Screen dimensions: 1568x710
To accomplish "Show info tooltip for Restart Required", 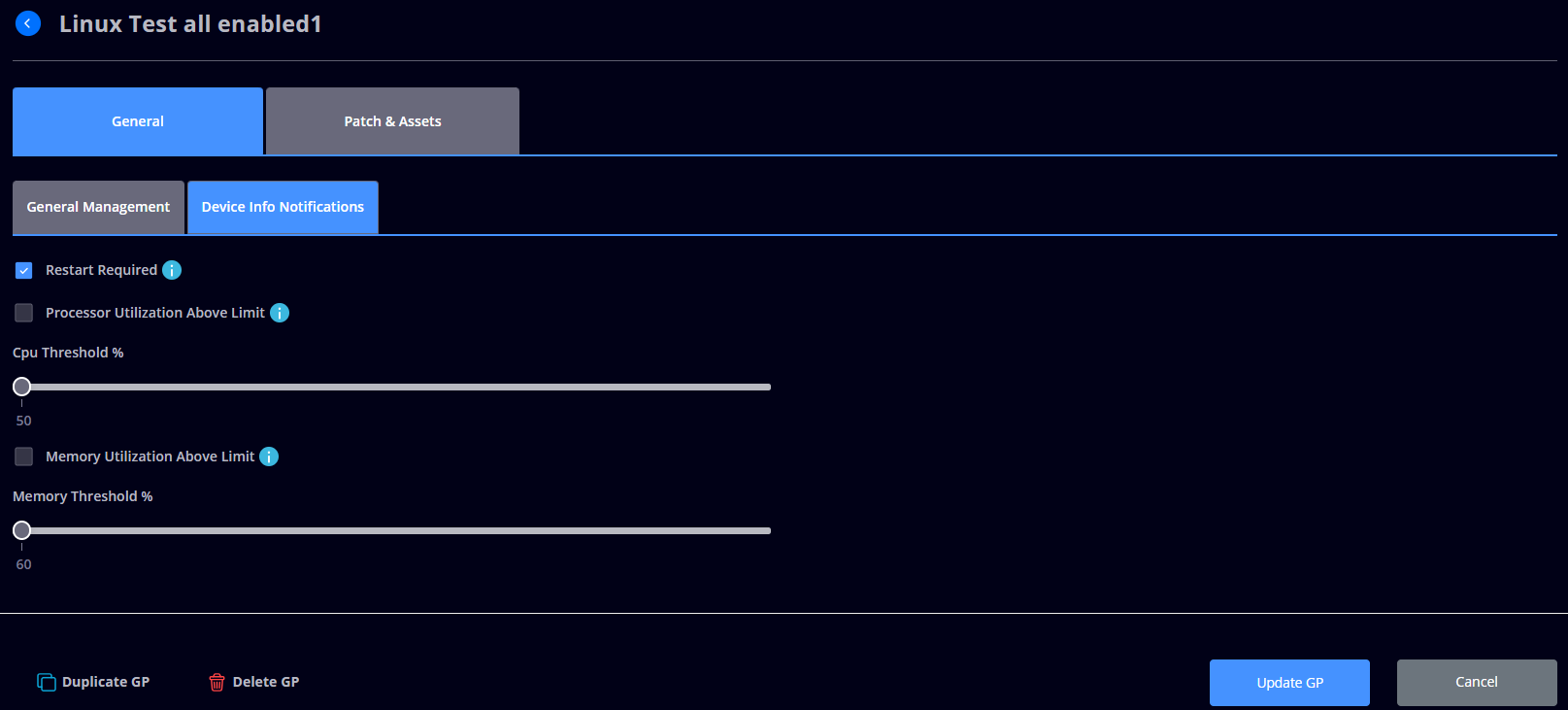I will pyautogui.click(x=172, y=270).
